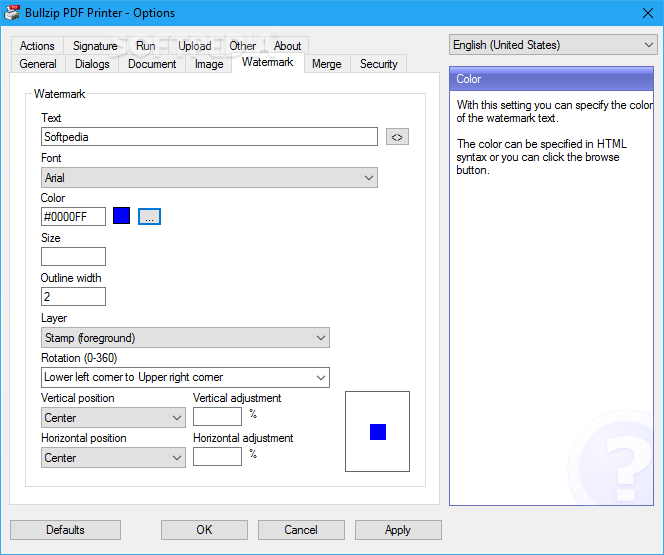Screen dimensions: 664x555
Task: Open the Font dropdown showing Arial
Action: click(x=209, y=178)
